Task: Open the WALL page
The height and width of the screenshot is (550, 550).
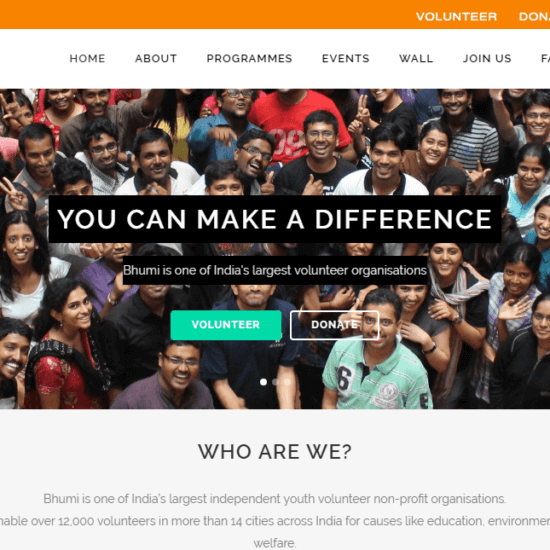Action: (x=416, y=58)
